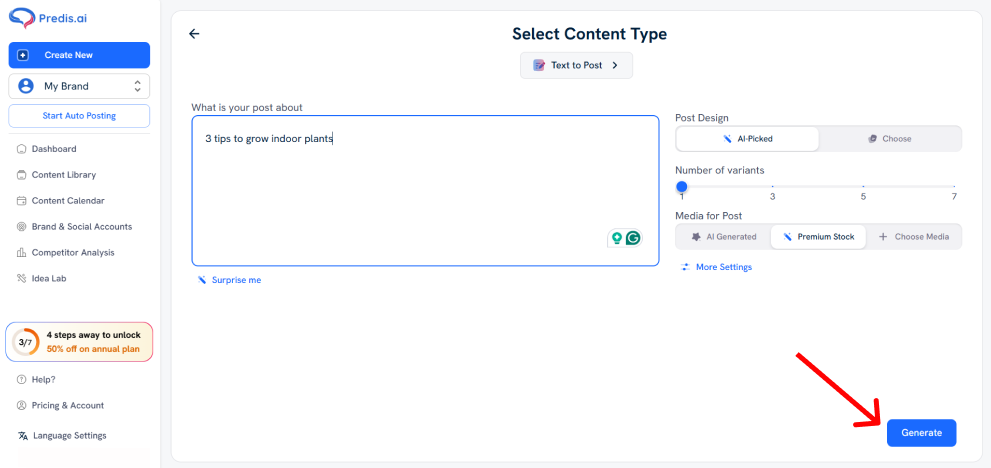Click the back arrow icon
The image size is (991, 468).
click(194, 34)
